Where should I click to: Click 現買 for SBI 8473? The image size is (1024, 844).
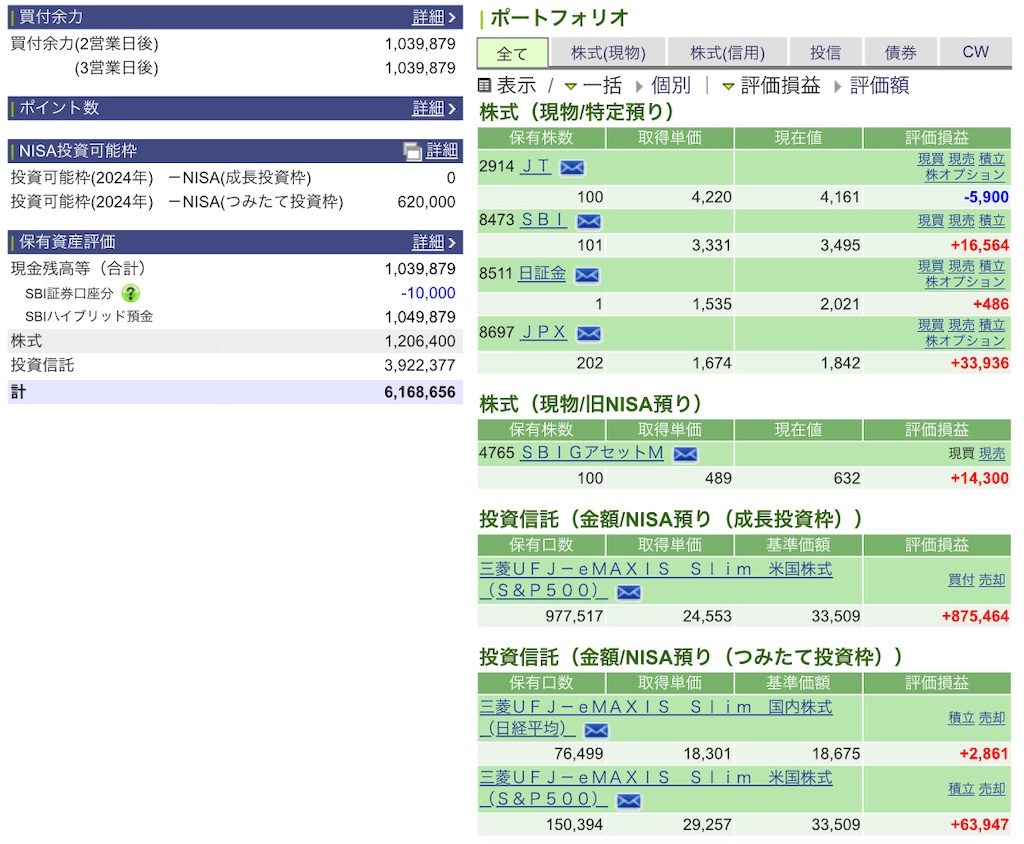click(931, 221)
